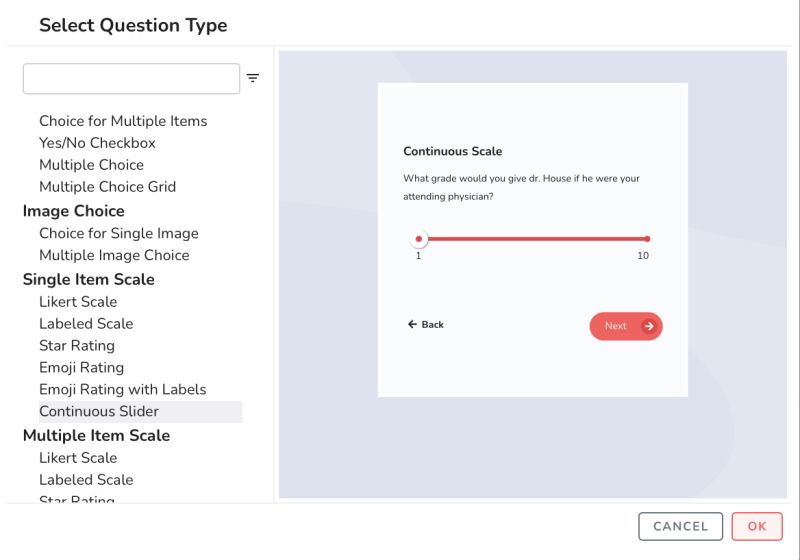Select Likert Scale under Multiple Item Scale
The width and height of the screenshot is (800, 560).
coord(78,458)
